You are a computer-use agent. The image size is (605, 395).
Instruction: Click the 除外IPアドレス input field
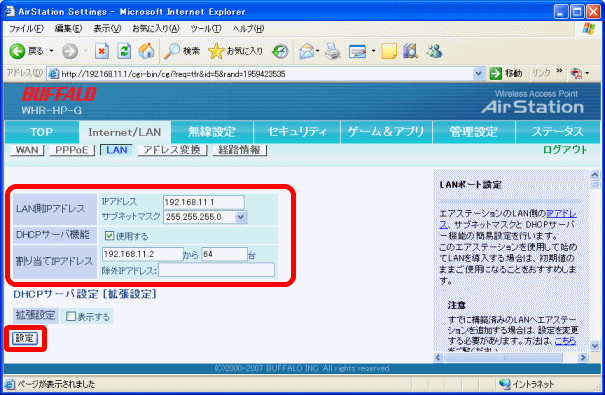point(216,270)
